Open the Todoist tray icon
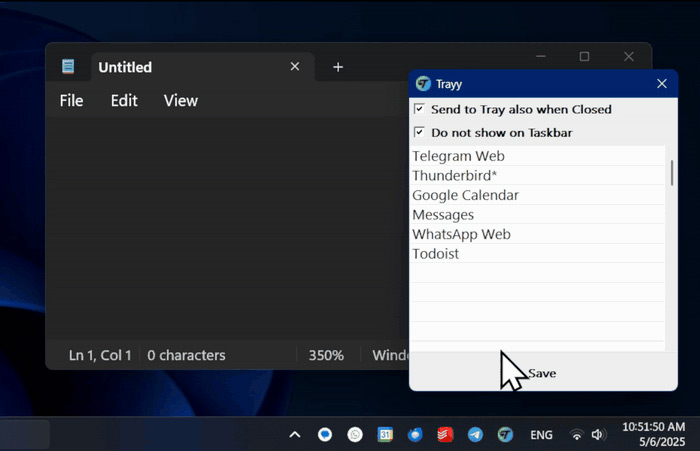Viewport: 700px width, 451px height. (x=445, y=434)
